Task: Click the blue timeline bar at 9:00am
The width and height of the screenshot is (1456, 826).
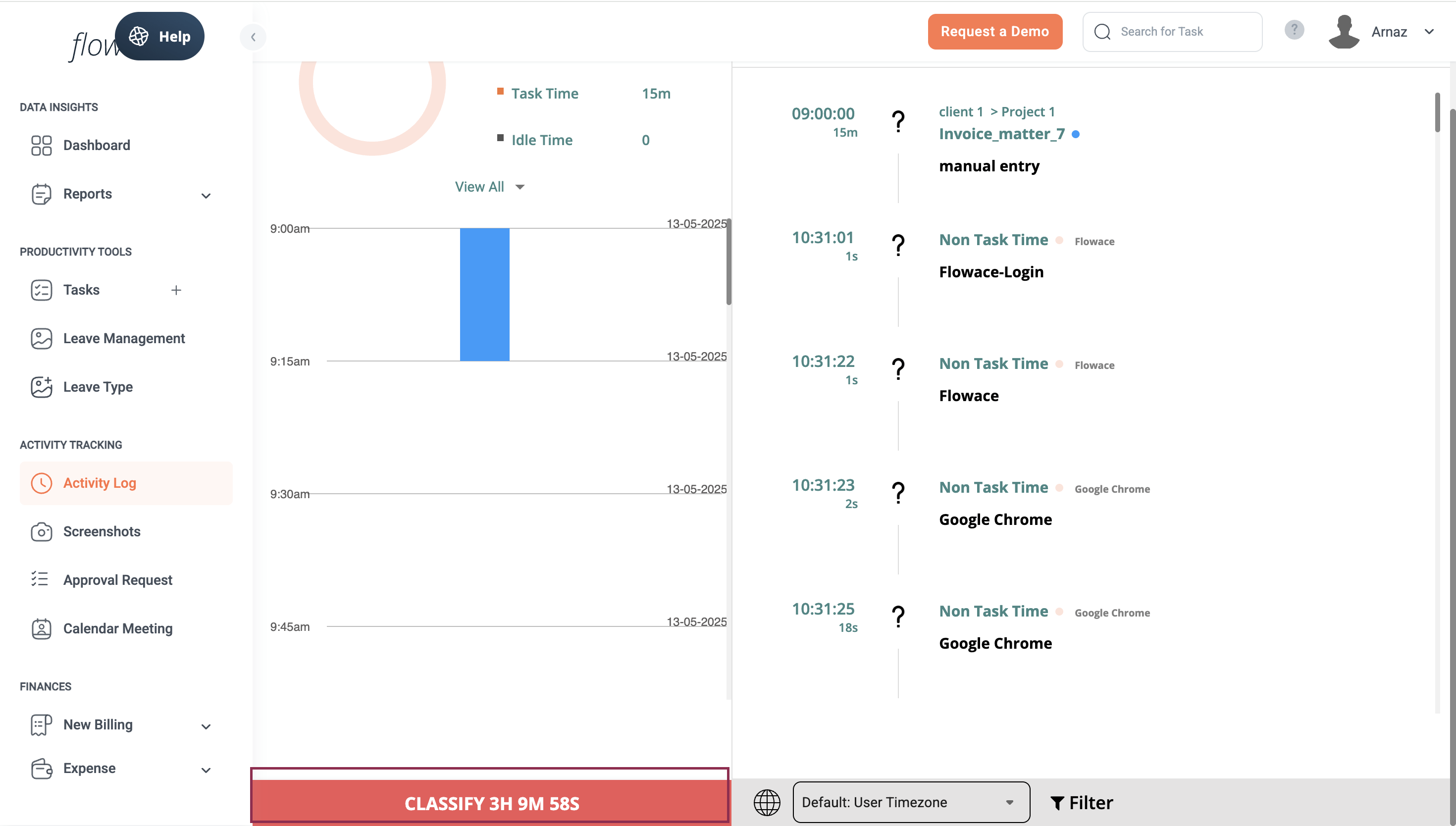Action: [x=484, y=295]
